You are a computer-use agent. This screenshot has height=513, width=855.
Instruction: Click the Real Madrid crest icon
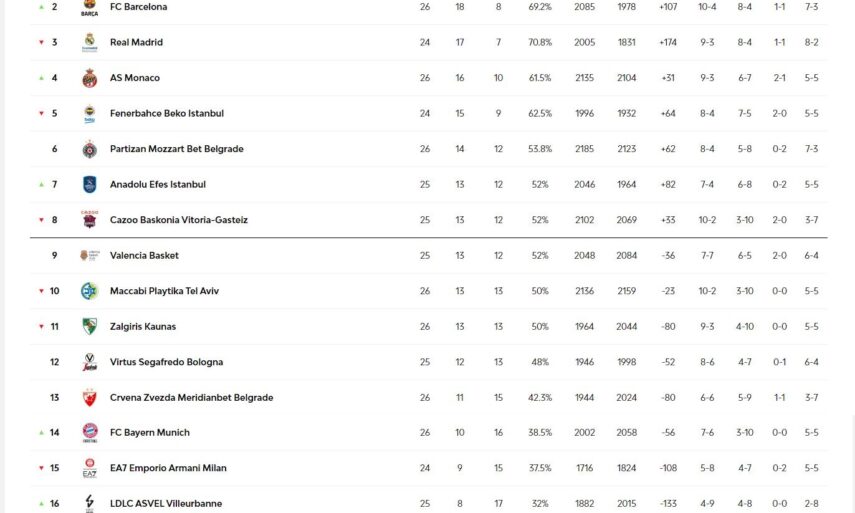[x=89, y=42]
